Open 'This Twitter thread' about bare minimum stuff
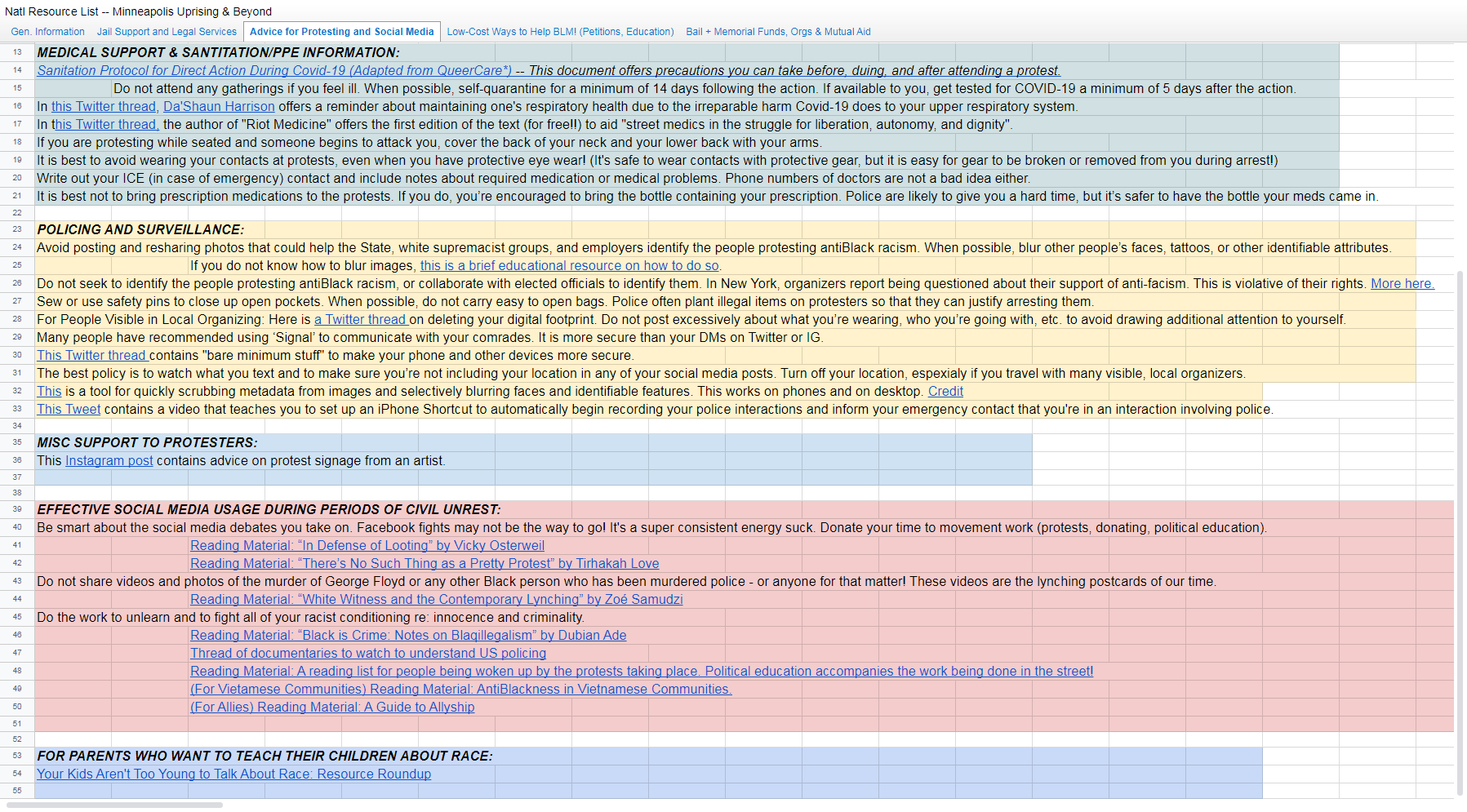The image size is (1467, 812). [x=92, y=356]
